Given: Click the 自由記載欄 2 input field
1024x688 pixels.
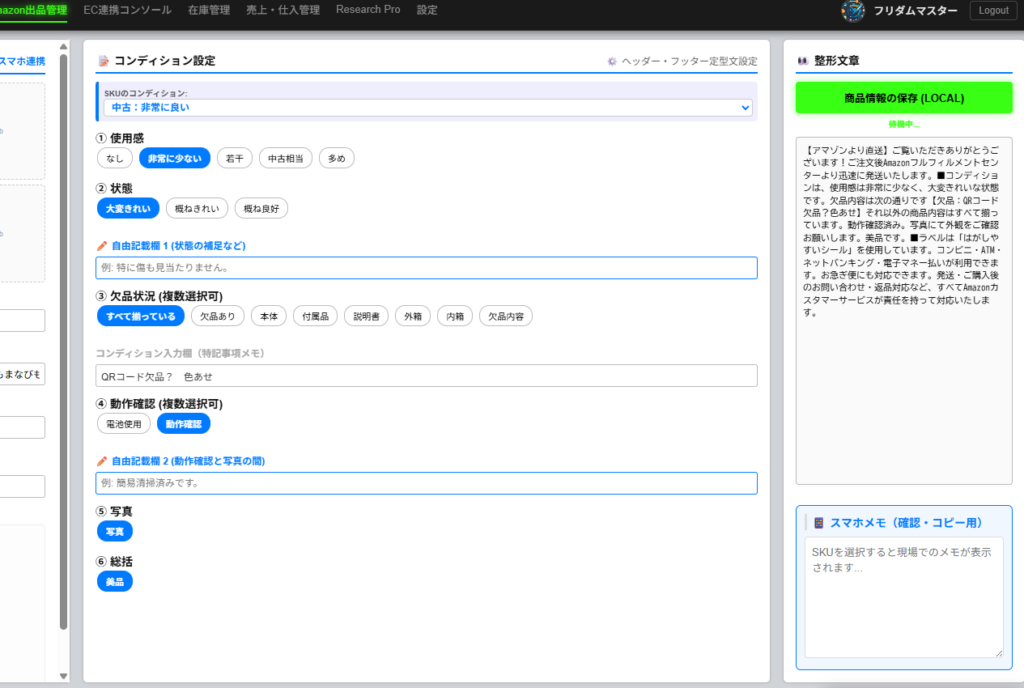Looking at the screenshot, I should (426, 483).
